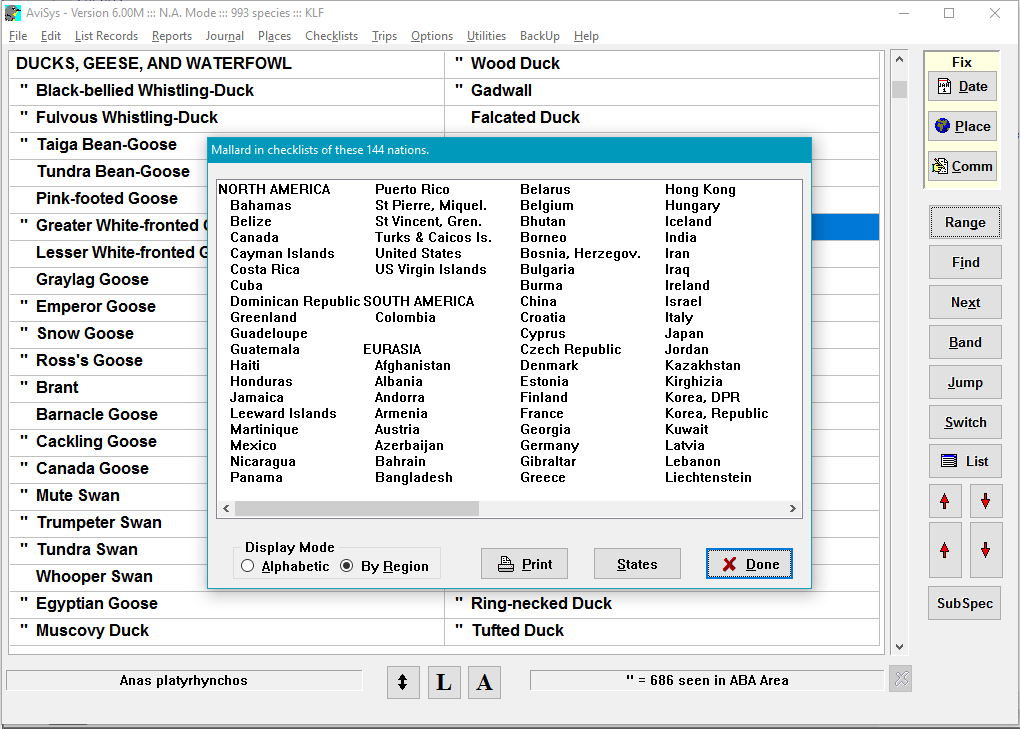This screenshot has width=1020, height=729.
Task: Open the Options menu
Action: 431,36
